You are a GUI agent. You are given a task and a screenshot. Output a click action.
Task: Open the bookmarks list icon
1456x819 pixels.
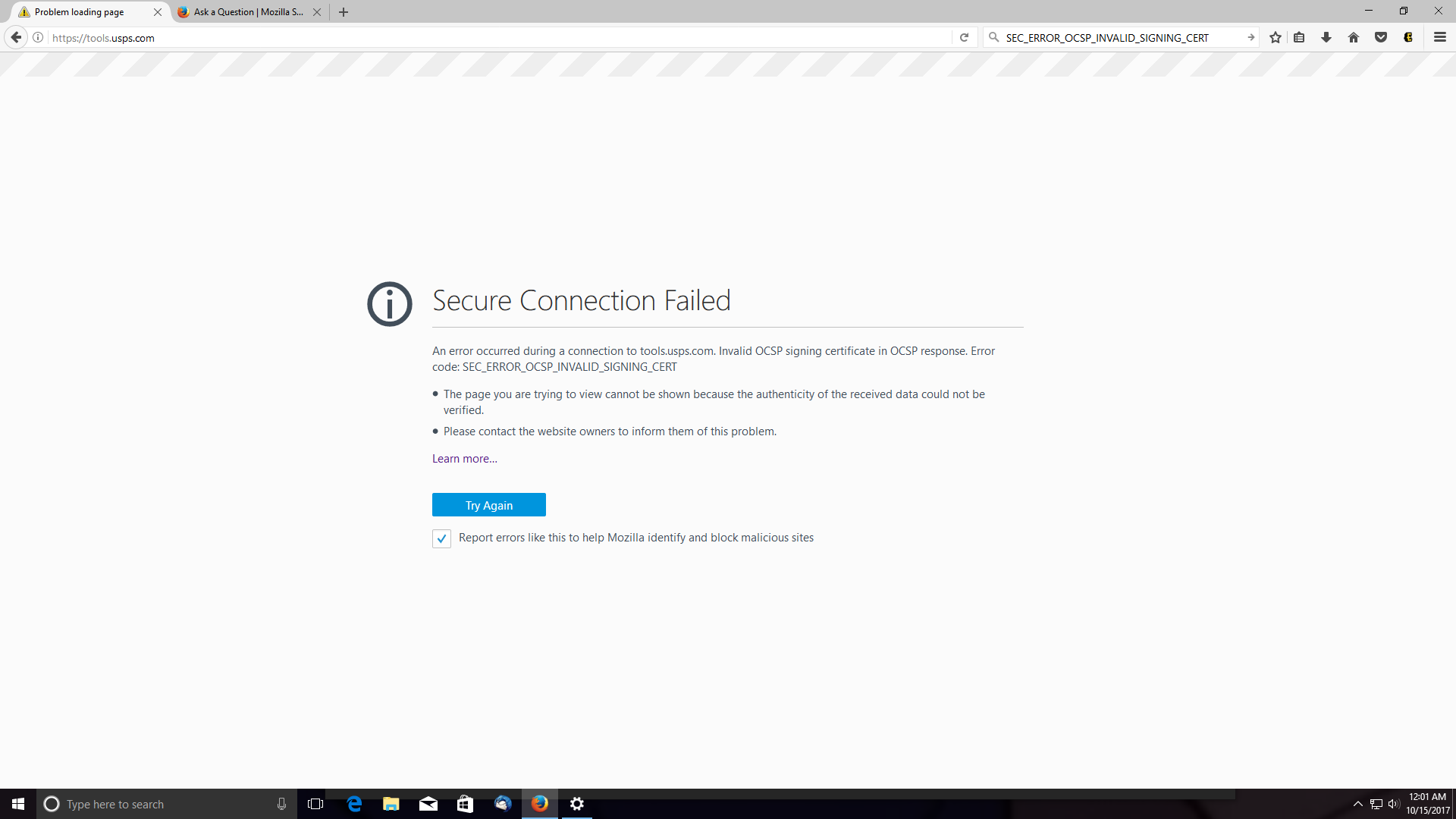click(1299, 37)
